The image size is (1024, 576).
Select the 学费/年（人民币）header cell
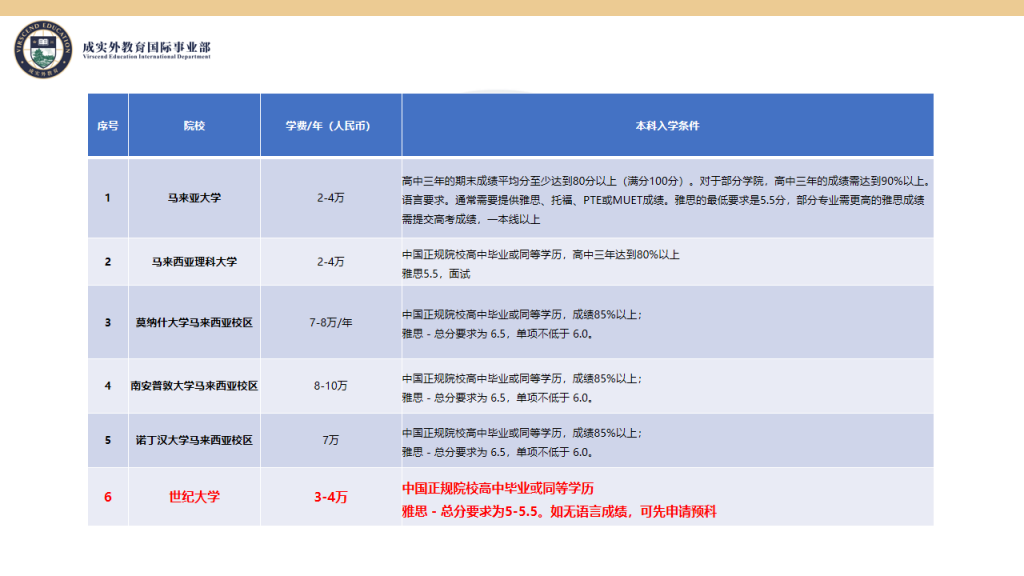point(330,124)
